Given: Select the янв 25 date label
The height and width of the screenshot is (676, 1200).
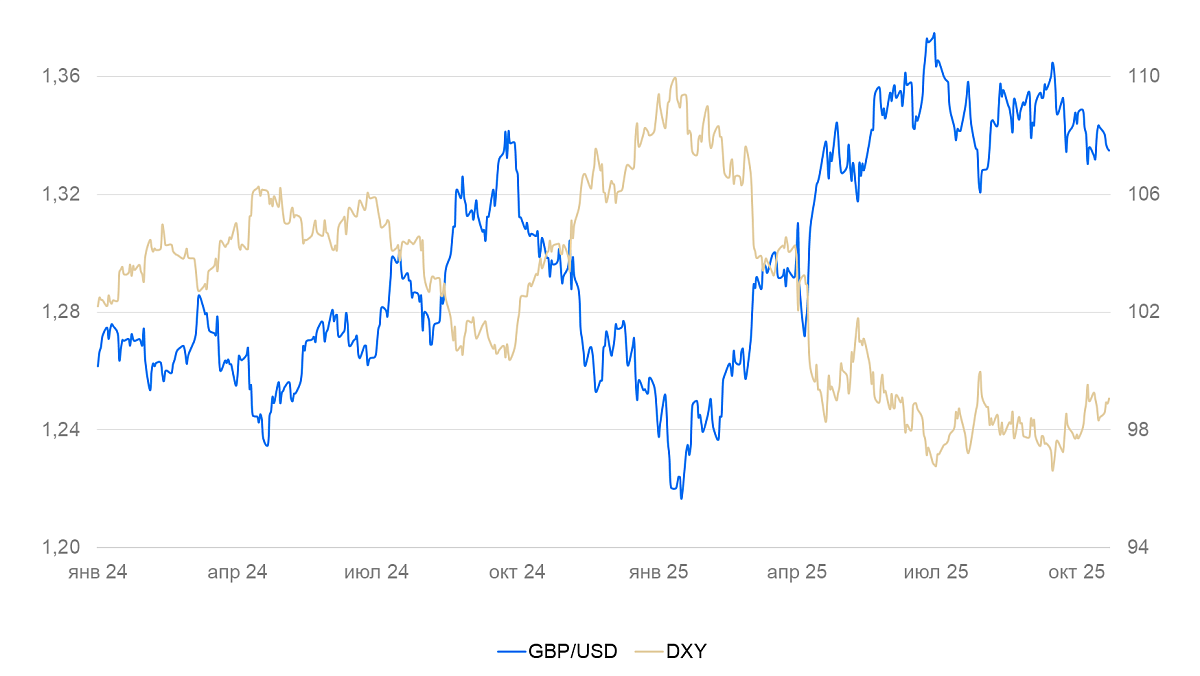Looking at the screenshot, I should [x=658, y=573].
